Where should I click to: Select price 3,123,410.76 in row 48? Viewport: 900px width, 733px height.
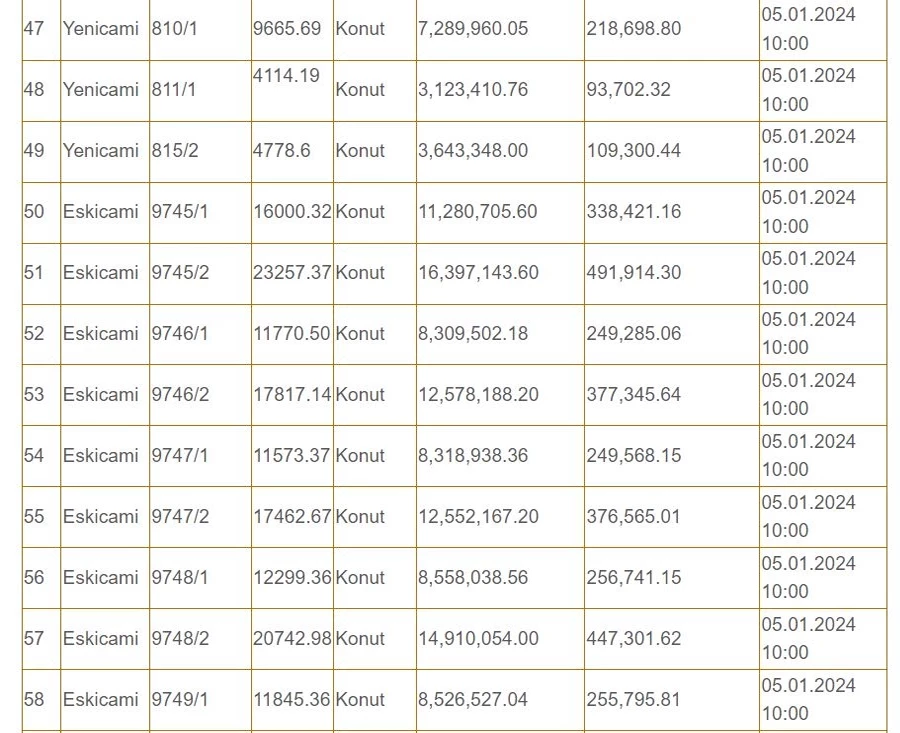pyautogui.click(x=472, y=90)
